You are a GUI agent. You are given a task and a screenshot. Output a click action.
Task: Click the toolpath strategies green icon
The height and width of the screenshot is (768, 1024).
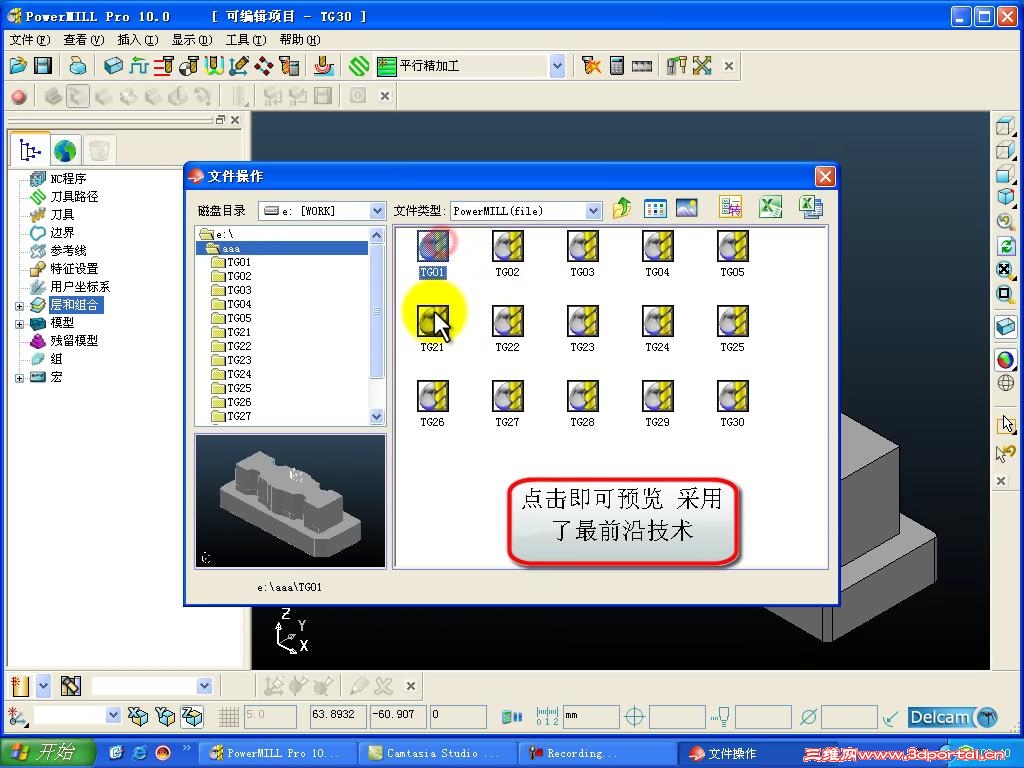click(359, 65)
